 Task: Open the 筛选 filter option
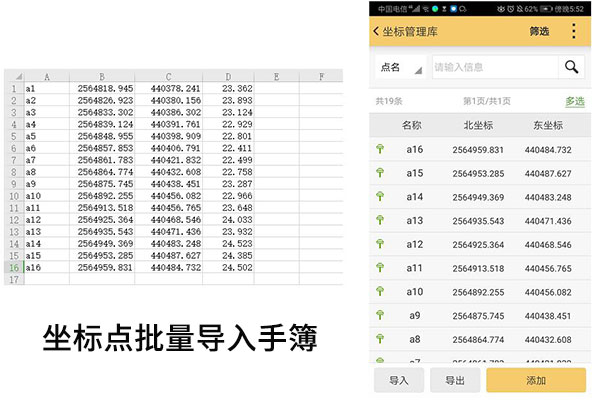[539, 31]
